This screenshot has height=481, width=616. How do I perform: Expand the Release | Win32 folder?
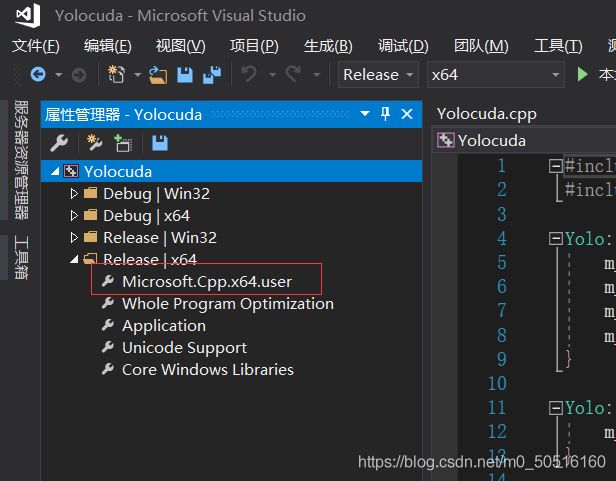74,237
